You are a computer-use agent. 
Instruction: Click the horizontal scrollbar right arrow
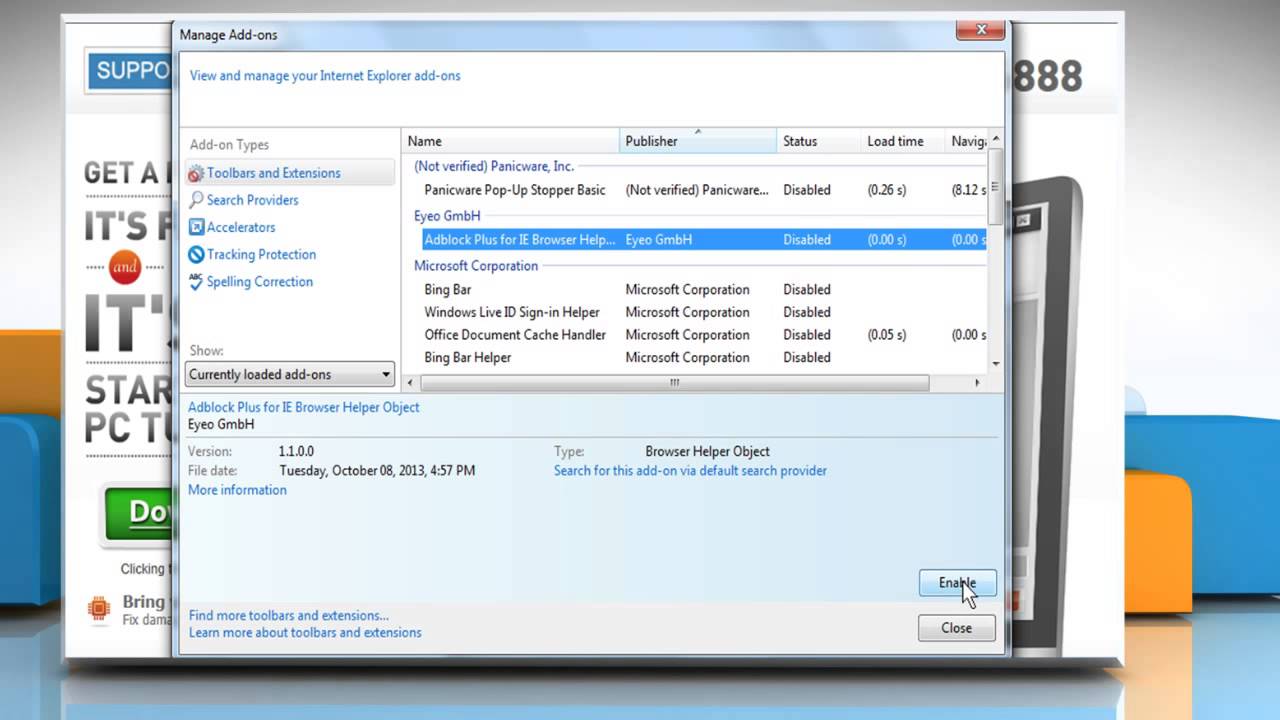[977, 383]
